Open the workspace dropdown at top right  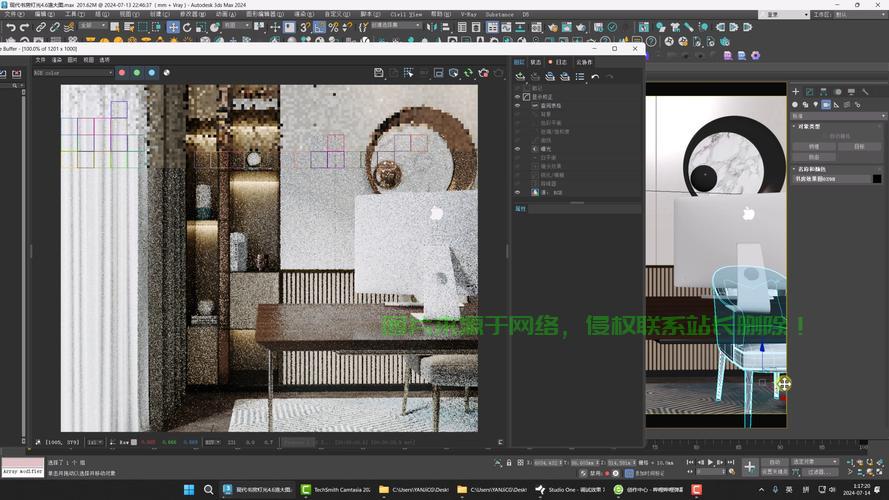(848, 15)
